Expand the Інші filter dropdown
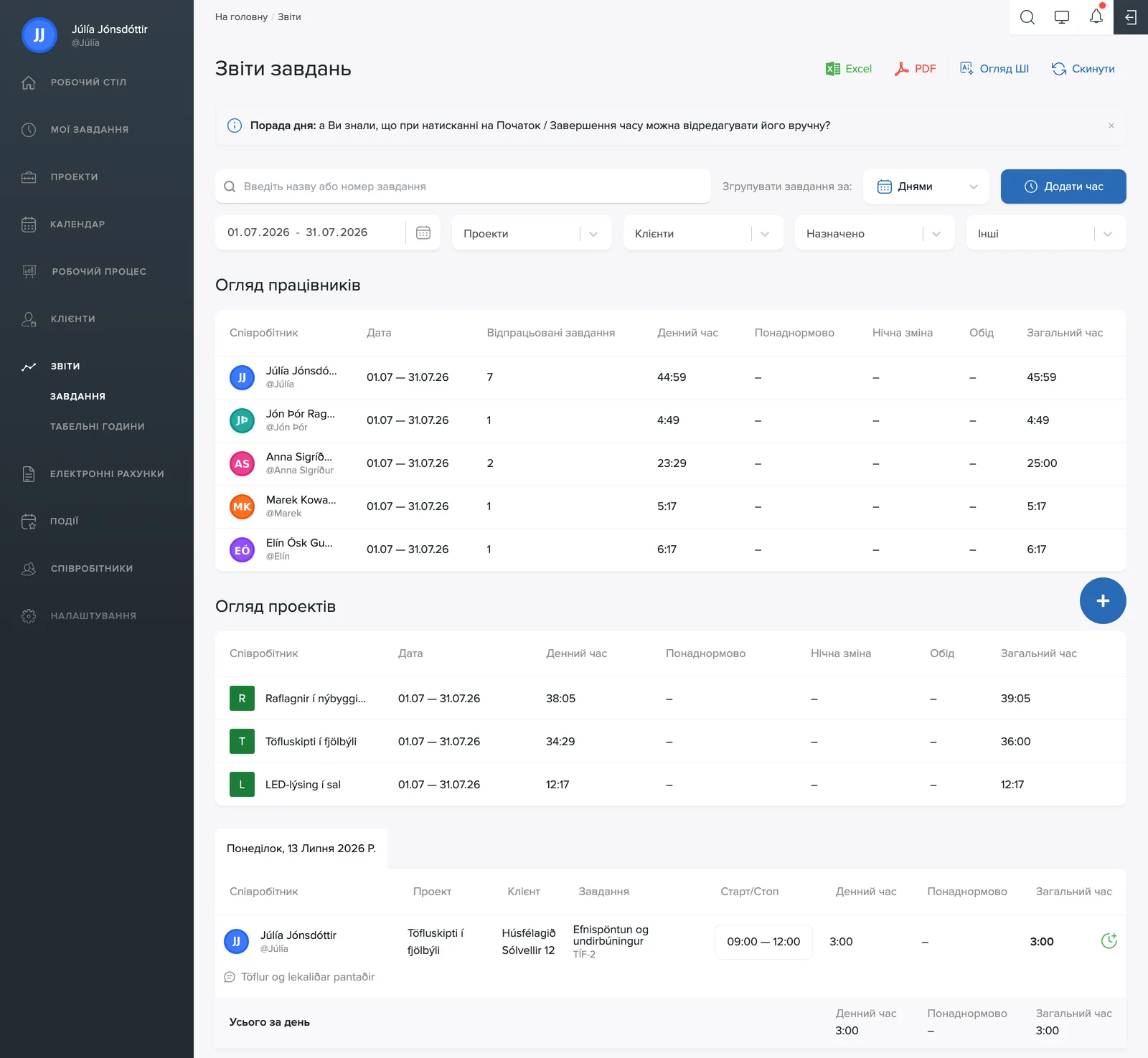The image size is (1148, 1058). pyautogui.click(x=1046, y=233)
